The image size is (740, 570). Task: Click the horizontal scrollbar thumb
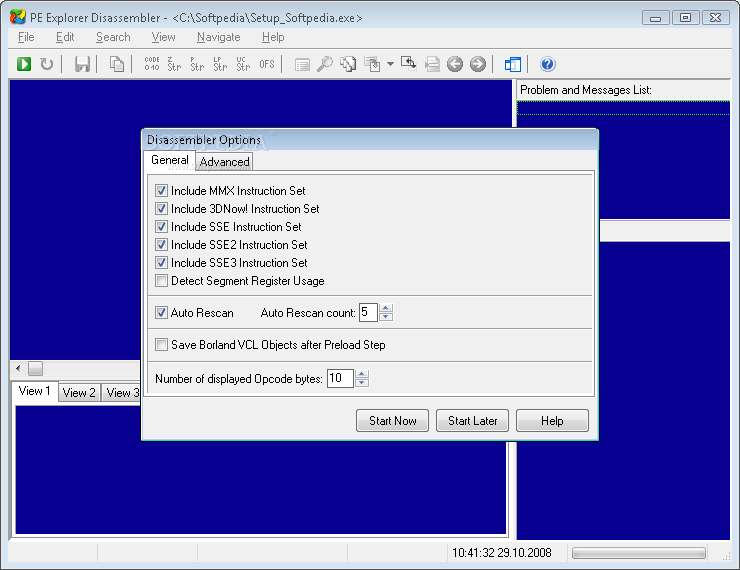click(x=35, y=368)
